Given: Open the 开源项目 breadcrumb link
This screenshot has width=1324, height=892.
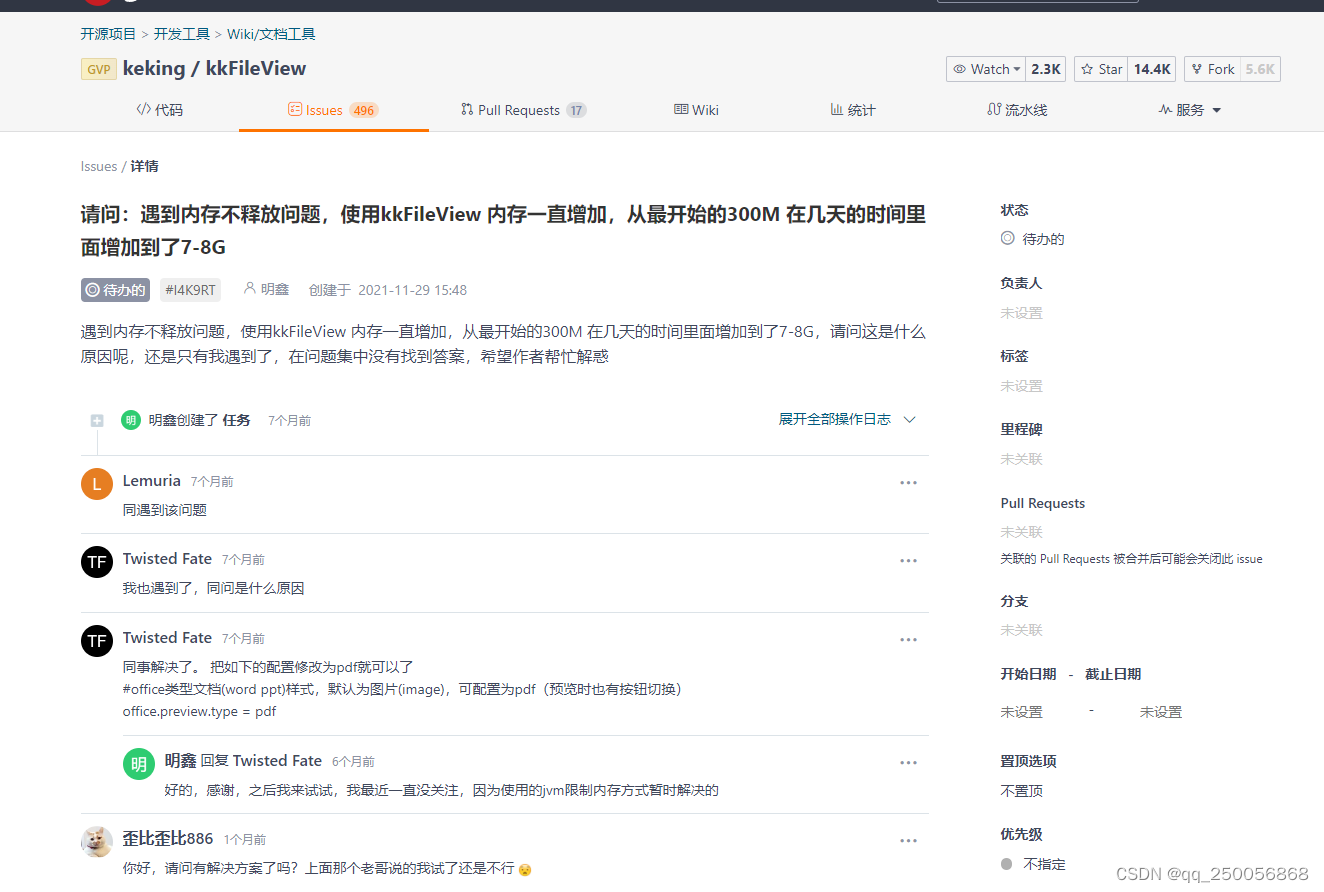Looking at the screenshot, I should point(108,34).
